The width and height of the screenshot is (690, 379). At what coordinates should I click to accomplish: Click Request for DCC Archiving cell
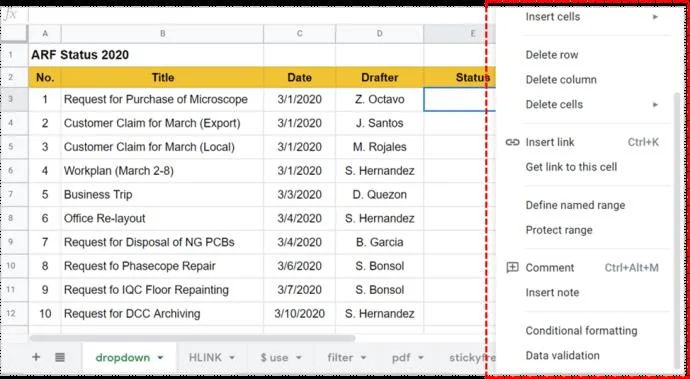(162, 313)
